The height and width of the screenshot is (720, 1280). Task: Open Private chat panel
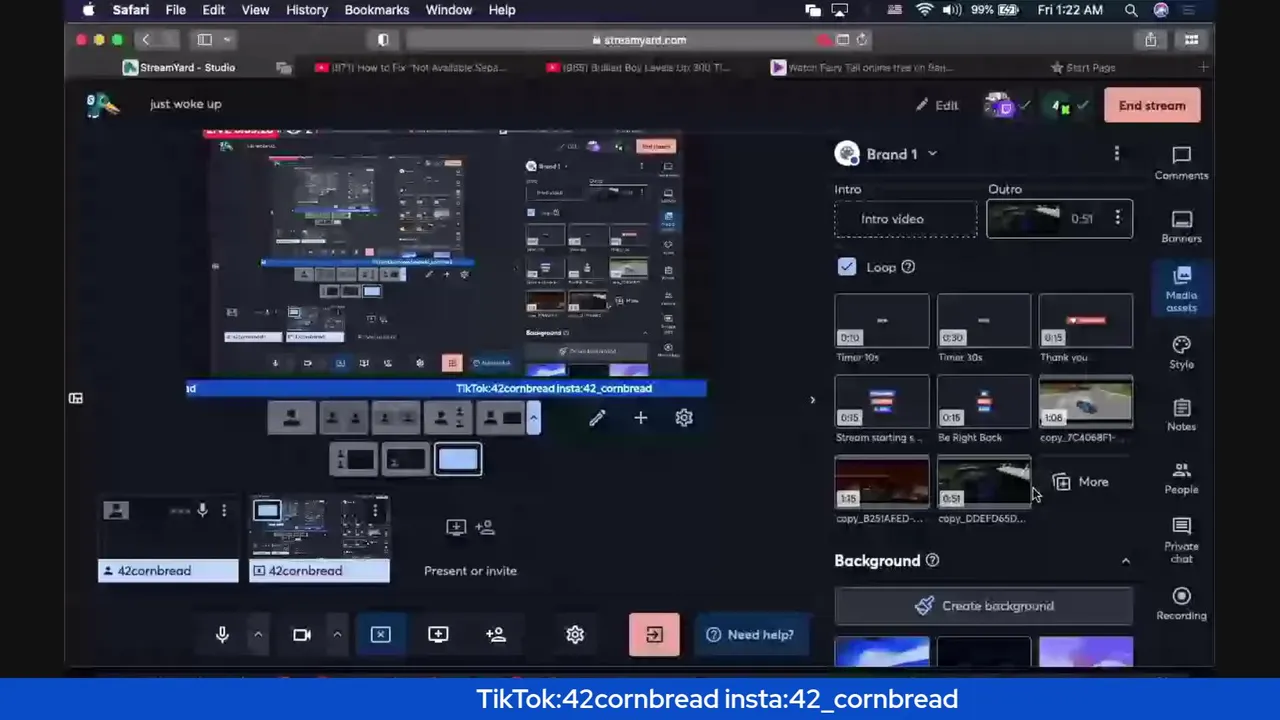point(1181,540)
